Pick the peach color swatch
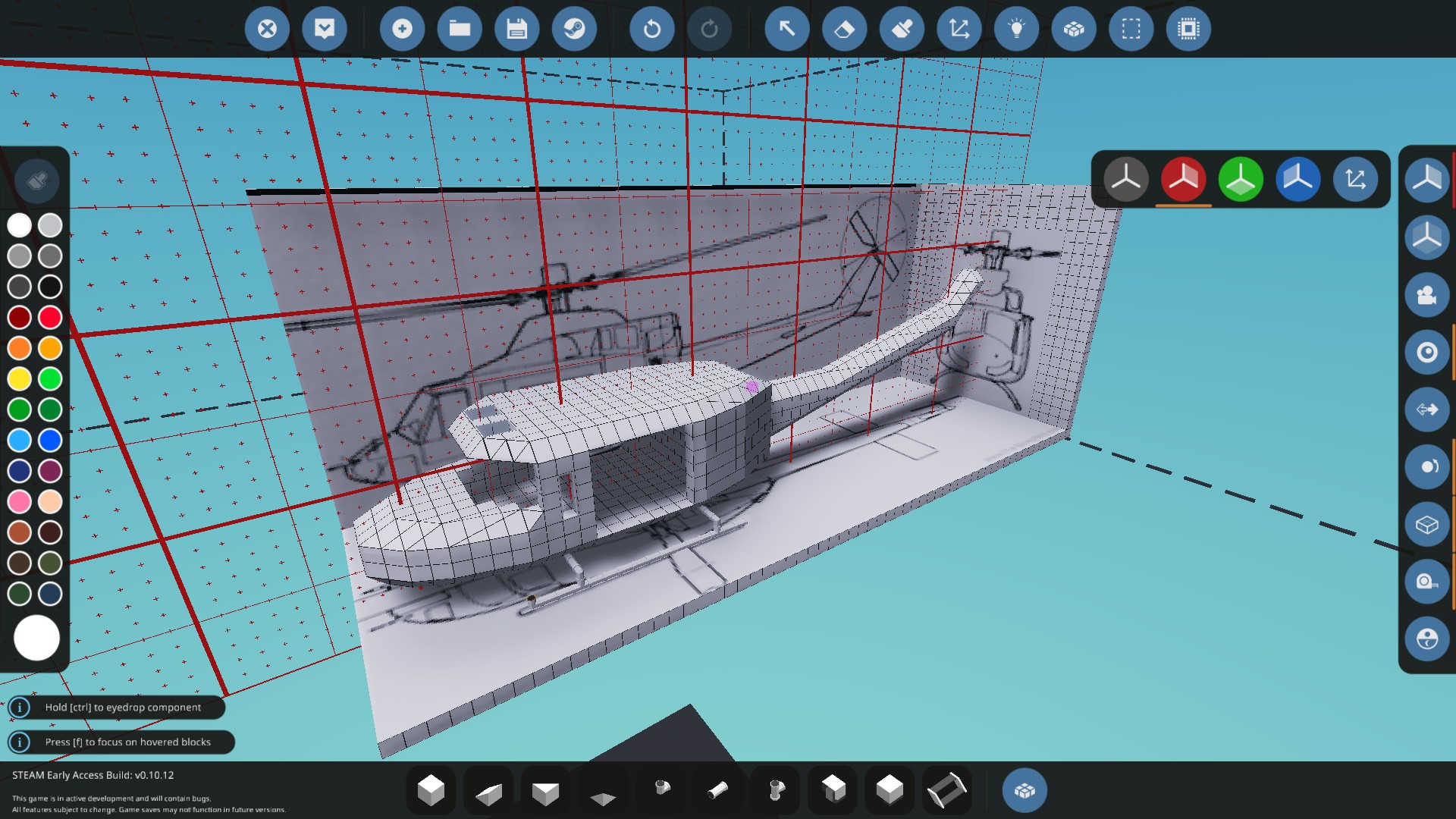This screenshot has width=1456, height=819. [x=50, y=501]
